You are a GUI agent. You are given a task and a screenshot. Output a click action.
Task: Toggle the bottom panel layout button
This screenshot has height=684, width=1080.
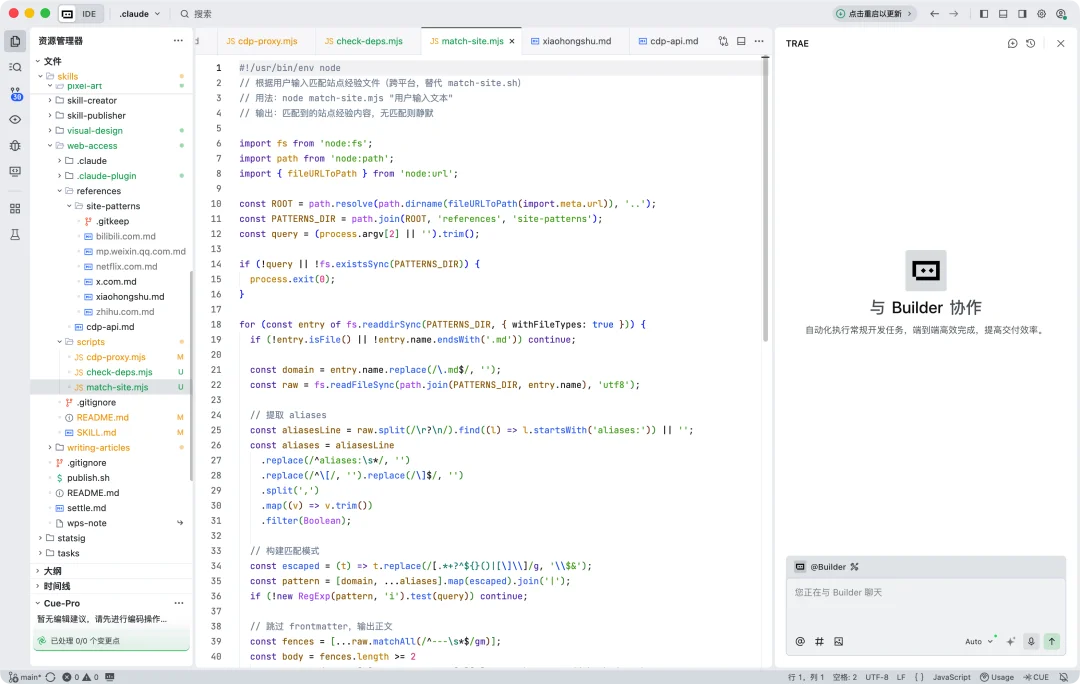1003,14
